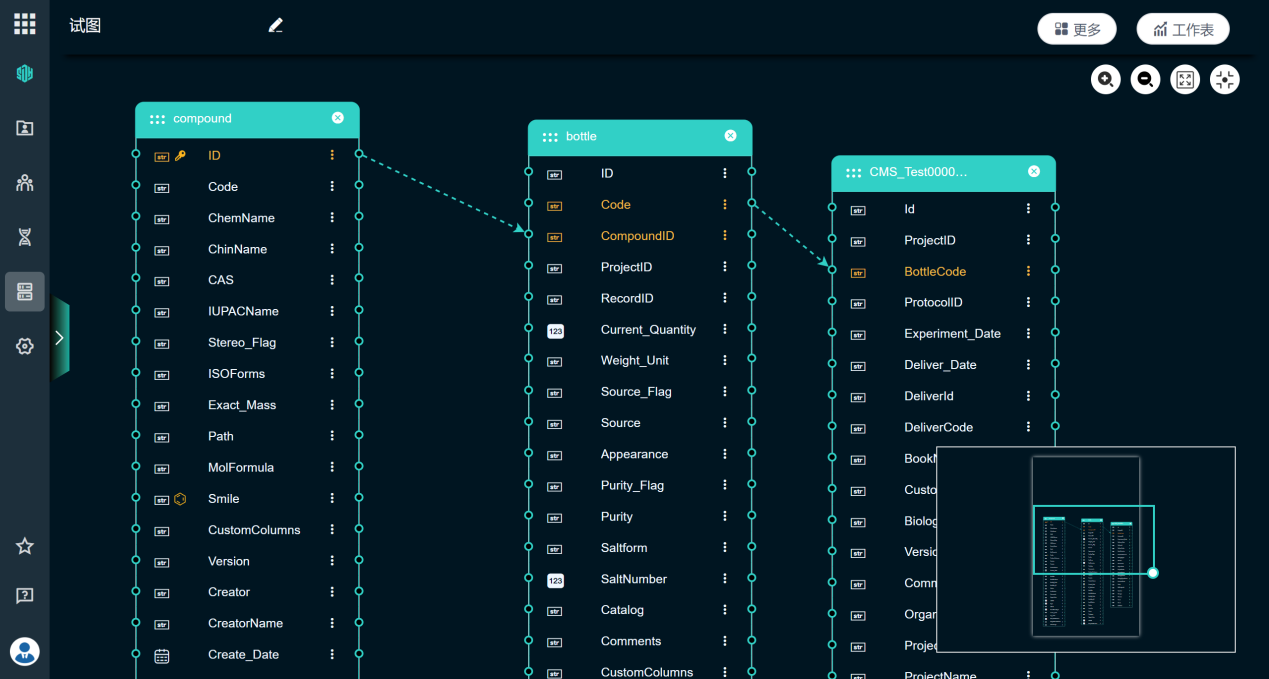Grab the CMS_Test0000 table drag handle
1269x679 pixels.
853,173
